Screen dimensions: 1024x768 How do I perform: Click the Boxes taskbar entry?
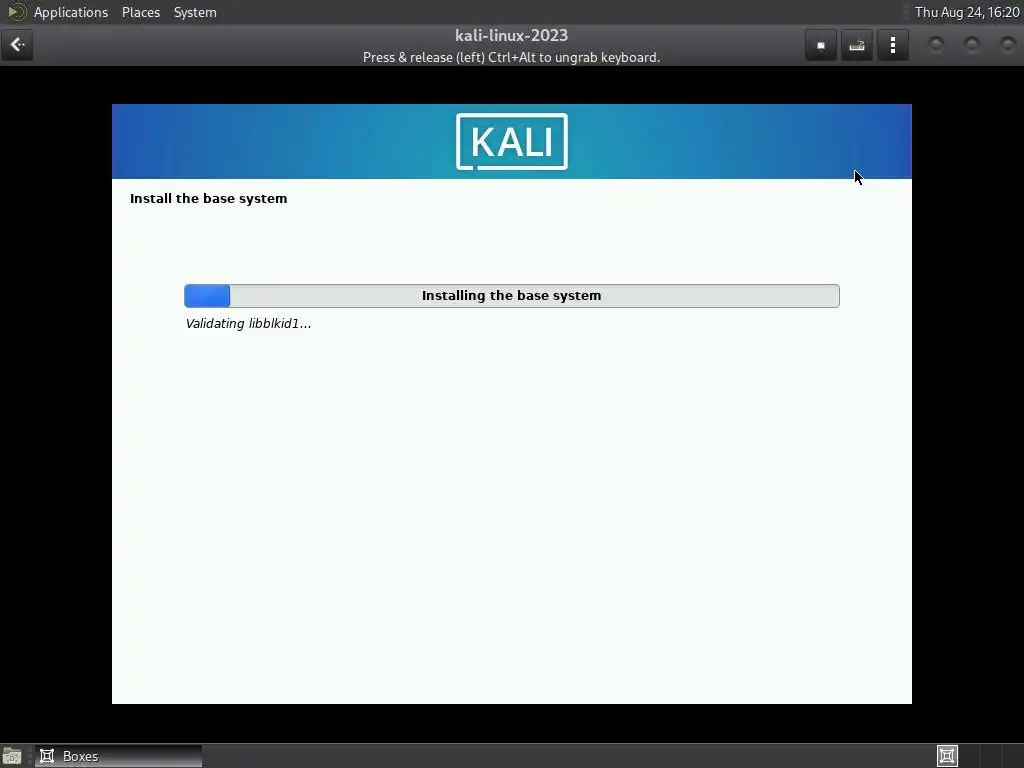click(118, 756)
